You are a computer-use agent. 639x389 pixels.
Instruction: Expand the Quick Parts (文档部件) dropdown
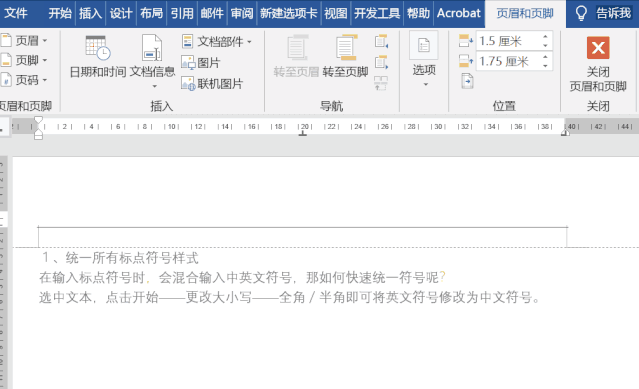[x=217, y=41]
